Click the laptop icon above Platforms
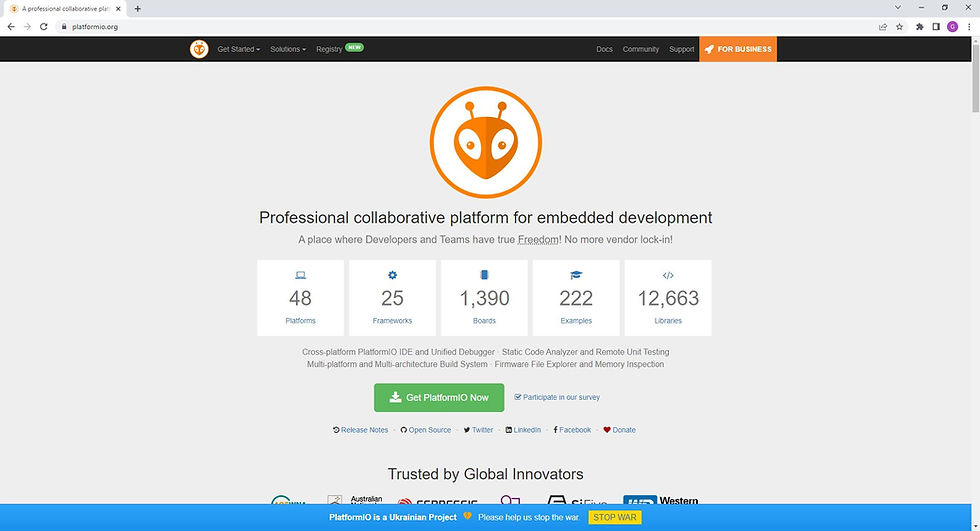This screenshot has height=531, width=980. (301, 275)
